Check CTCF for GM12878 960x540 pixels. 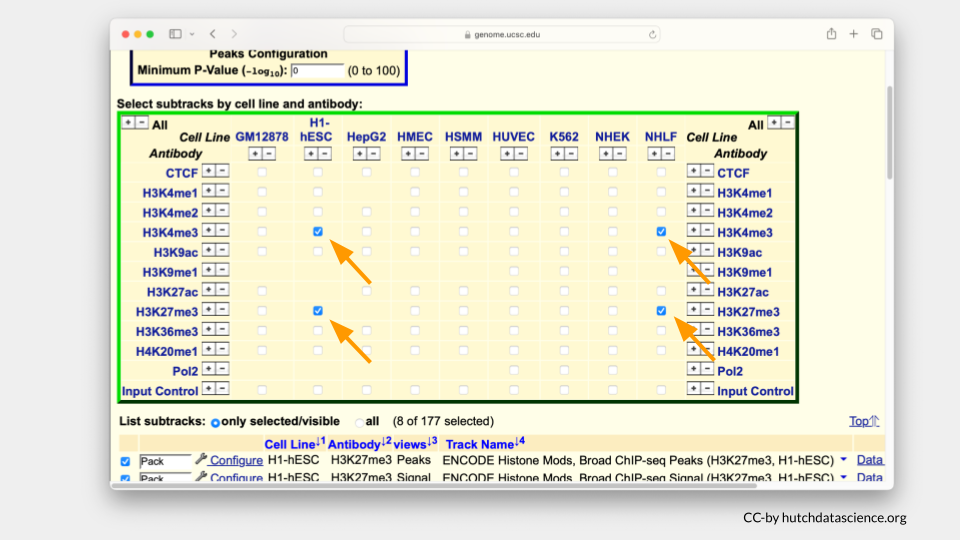pyautogui.click(x=262, y=173)
